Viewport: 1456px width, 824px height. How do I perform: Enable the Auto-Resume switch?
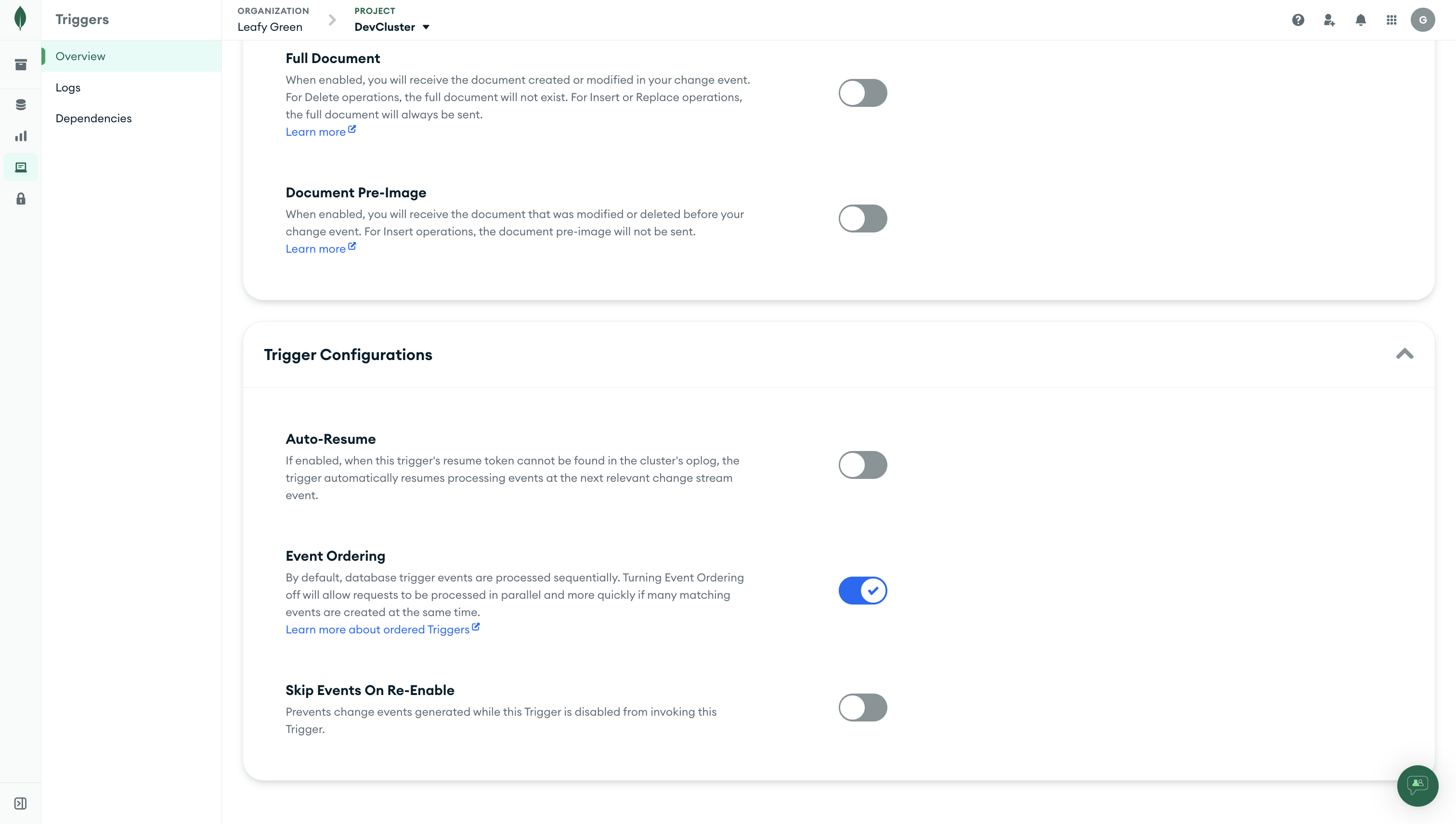(863, 465)
